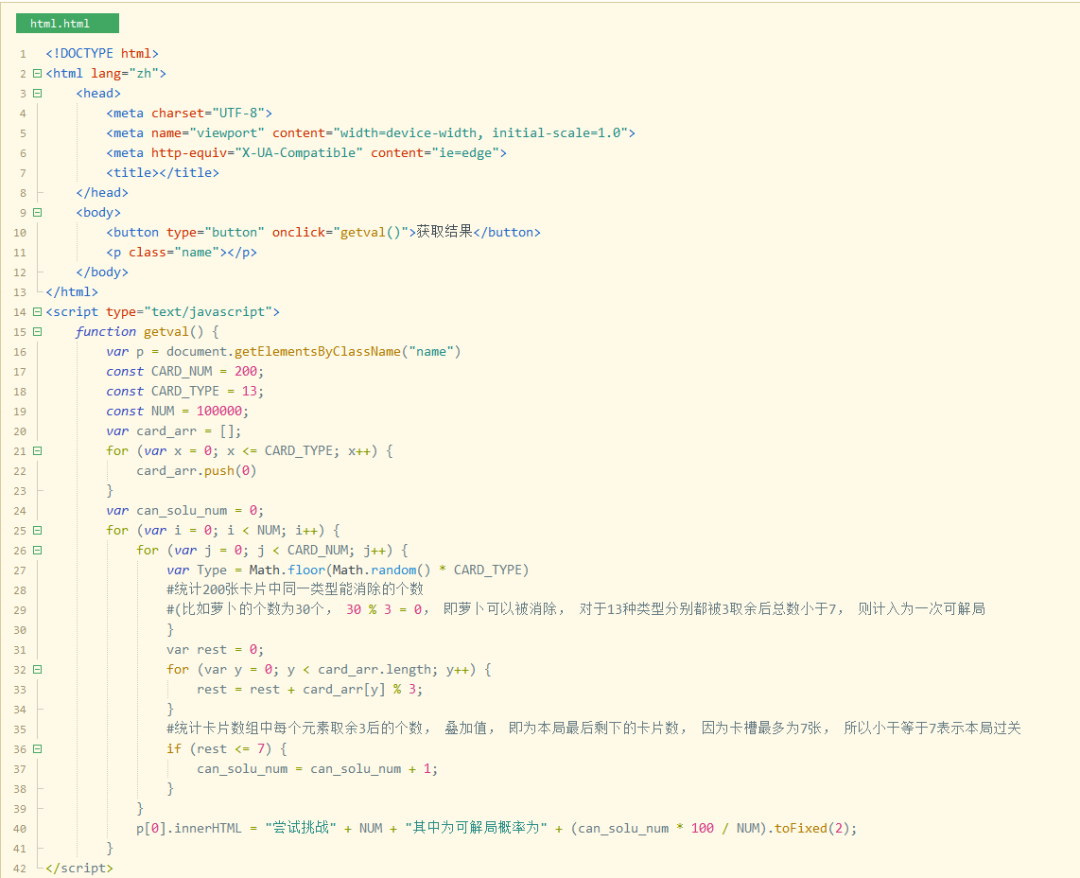Viewport: 1080px width, 878px height.
Task: Click the closing </script> tag on line 42
Action: coord(79,868)
